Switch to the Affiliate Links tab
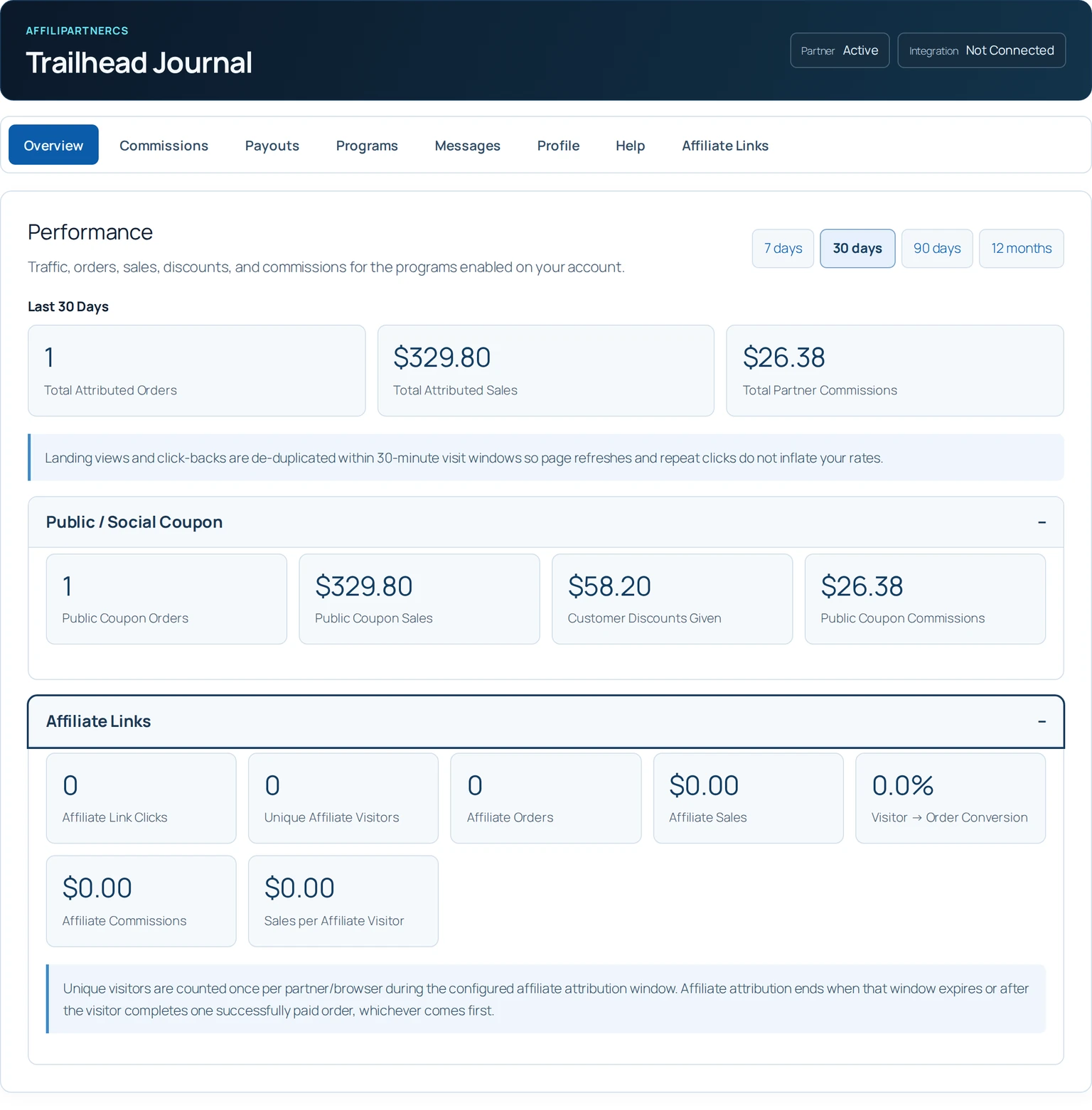This screenshot has height=1110, width=1092. (725, 145)
